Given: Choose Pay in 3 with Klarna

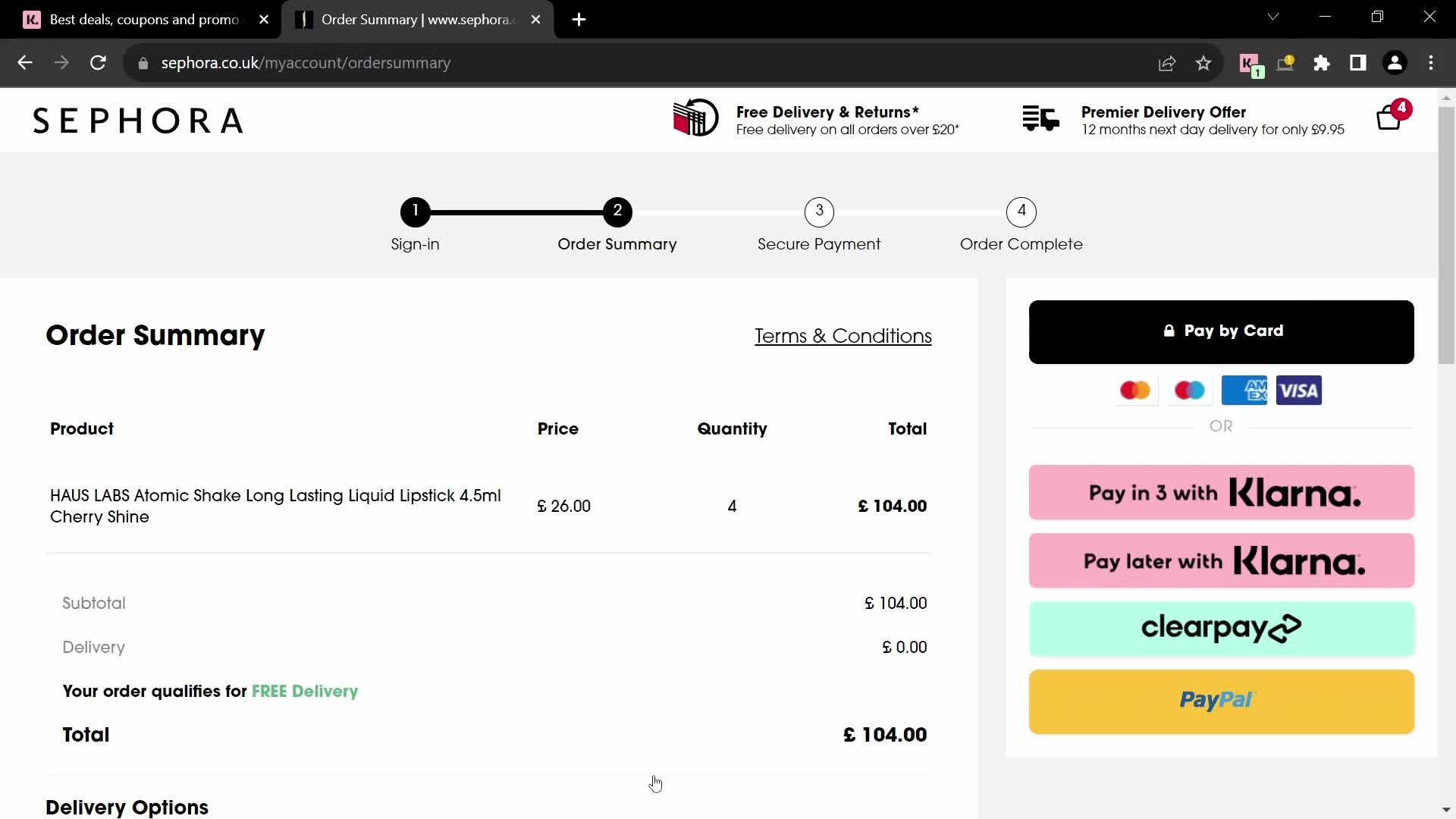Looking at the screenshot, I should tap(1221, 492).
